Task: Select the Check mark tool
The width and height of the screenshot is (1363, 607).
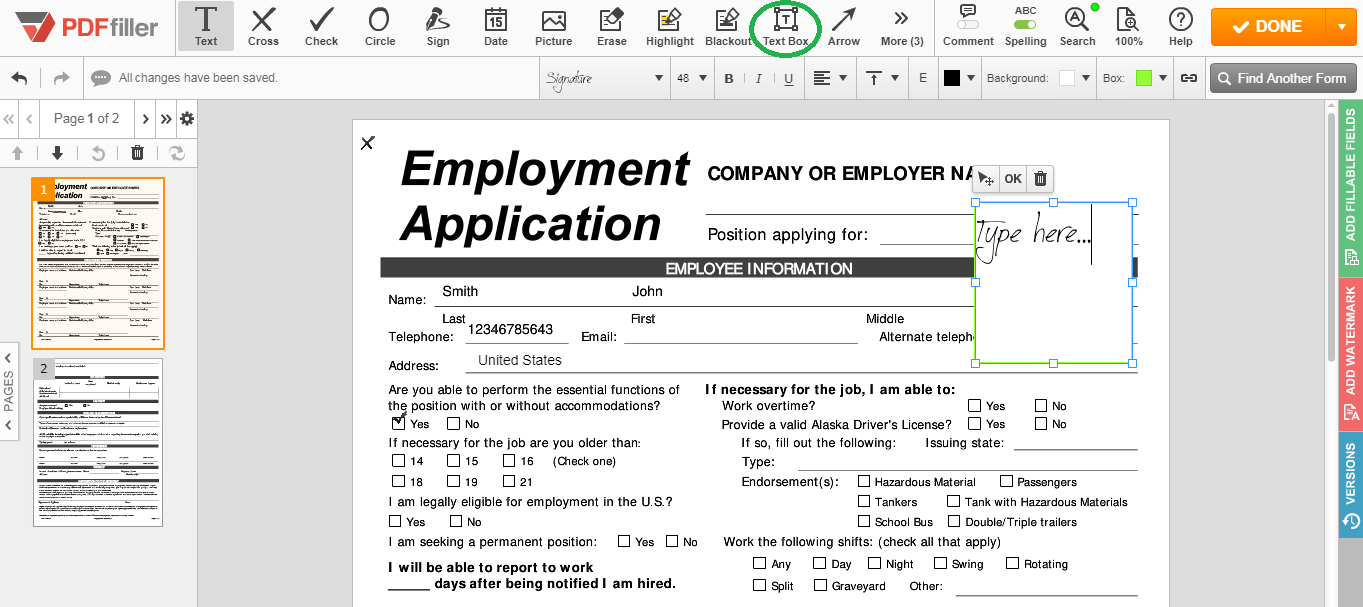Action: (321, 27)
